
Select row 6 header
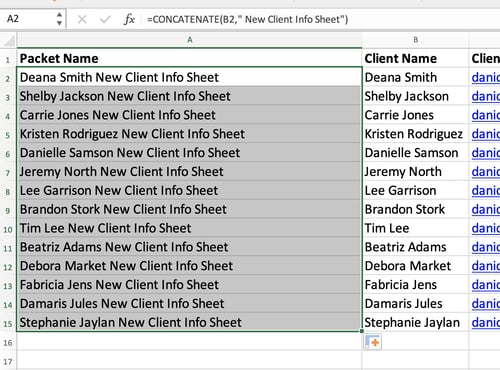point(8,153)
